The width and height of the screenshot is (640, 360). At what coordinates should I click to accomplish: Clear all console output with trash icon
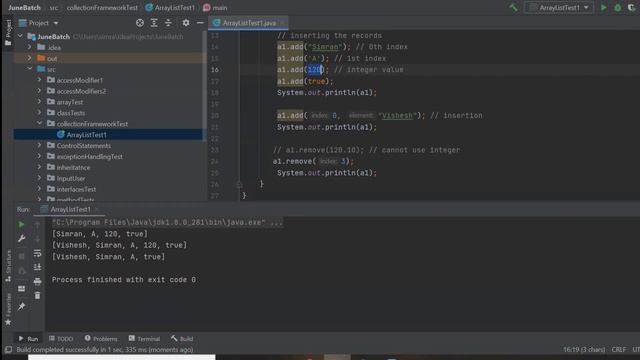point(37,295)
